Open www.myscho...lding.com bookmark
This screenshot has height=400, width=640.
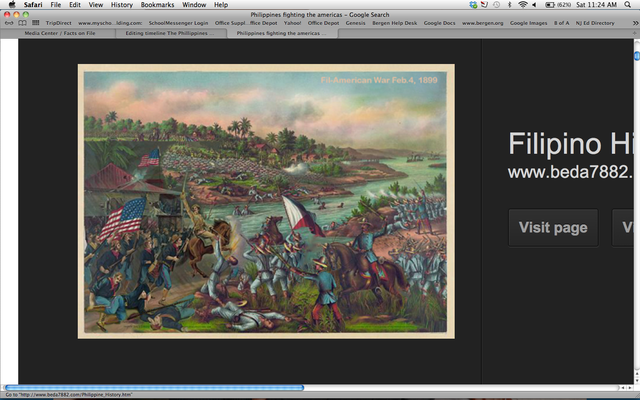point(110,23)
